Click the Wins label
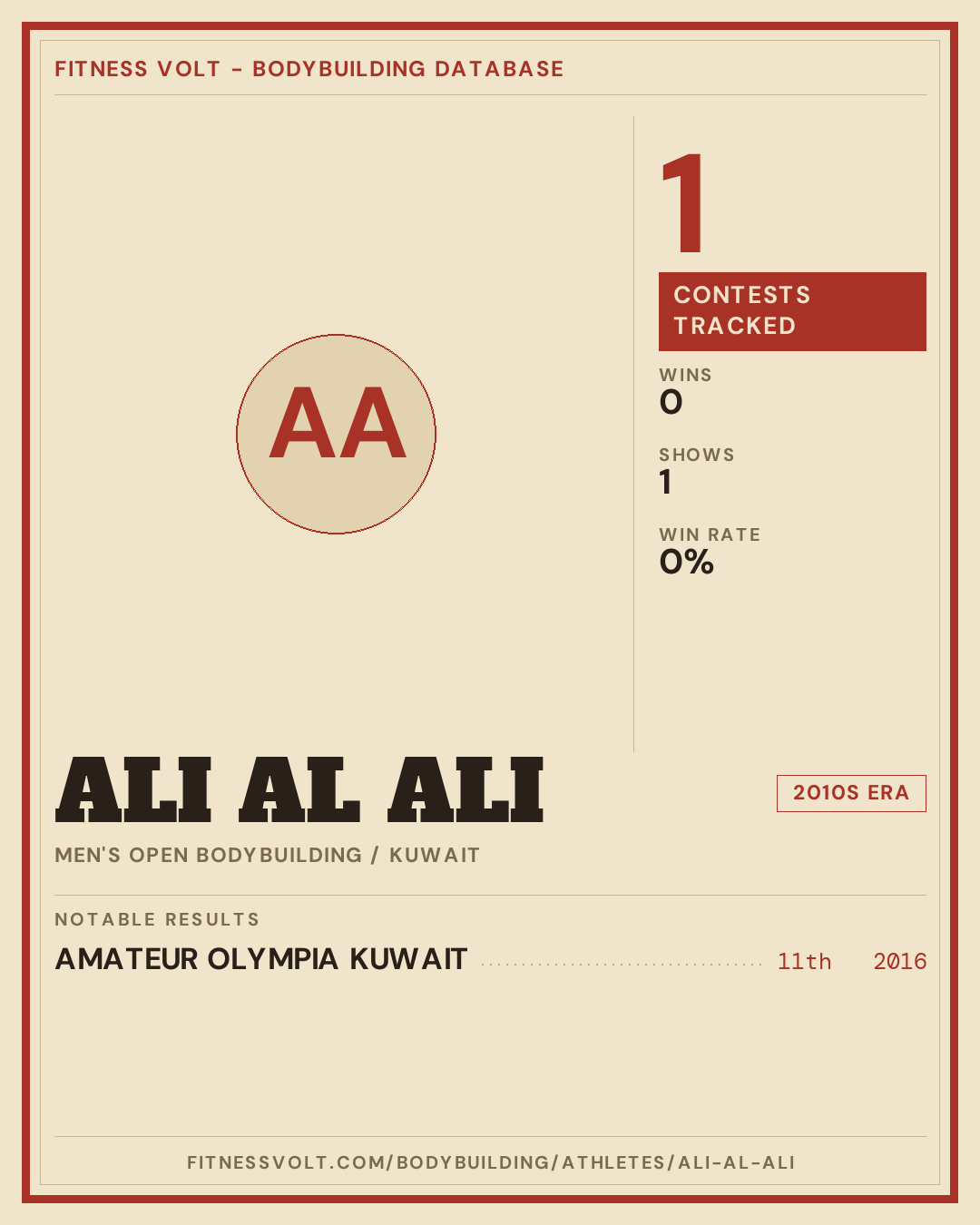 tap(685, 375)
